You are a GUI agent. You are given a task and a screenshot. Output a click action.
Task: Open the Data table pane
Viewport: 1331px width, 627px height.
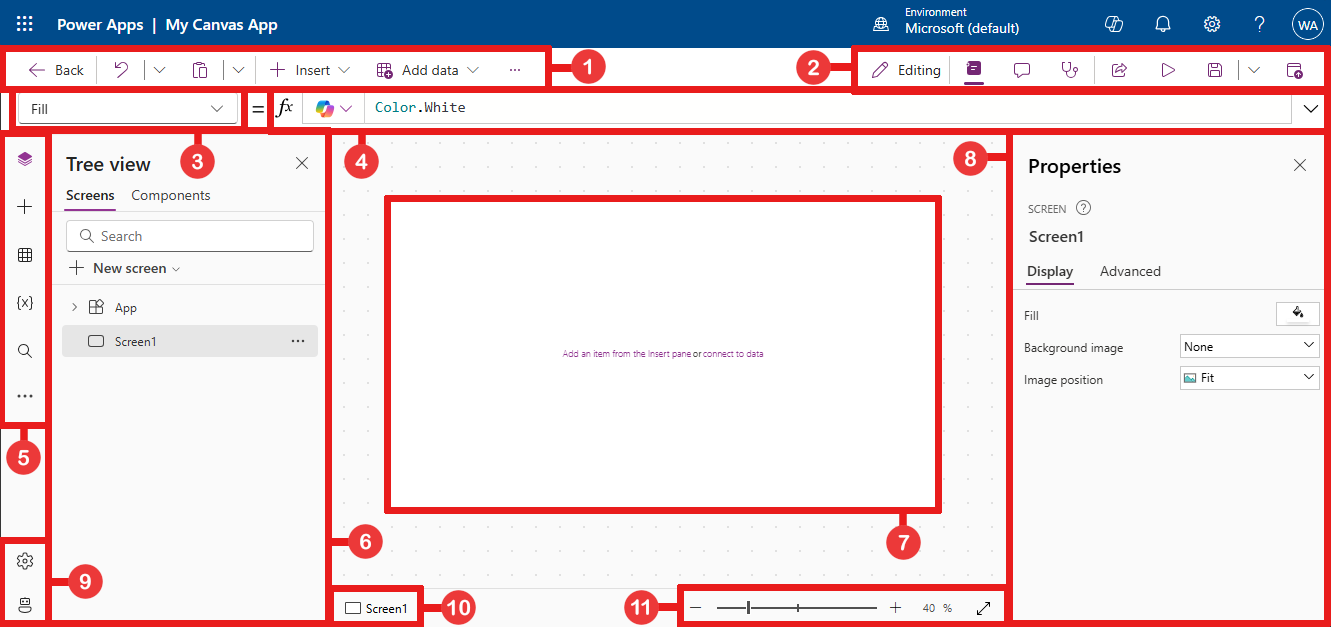(25, 255)
